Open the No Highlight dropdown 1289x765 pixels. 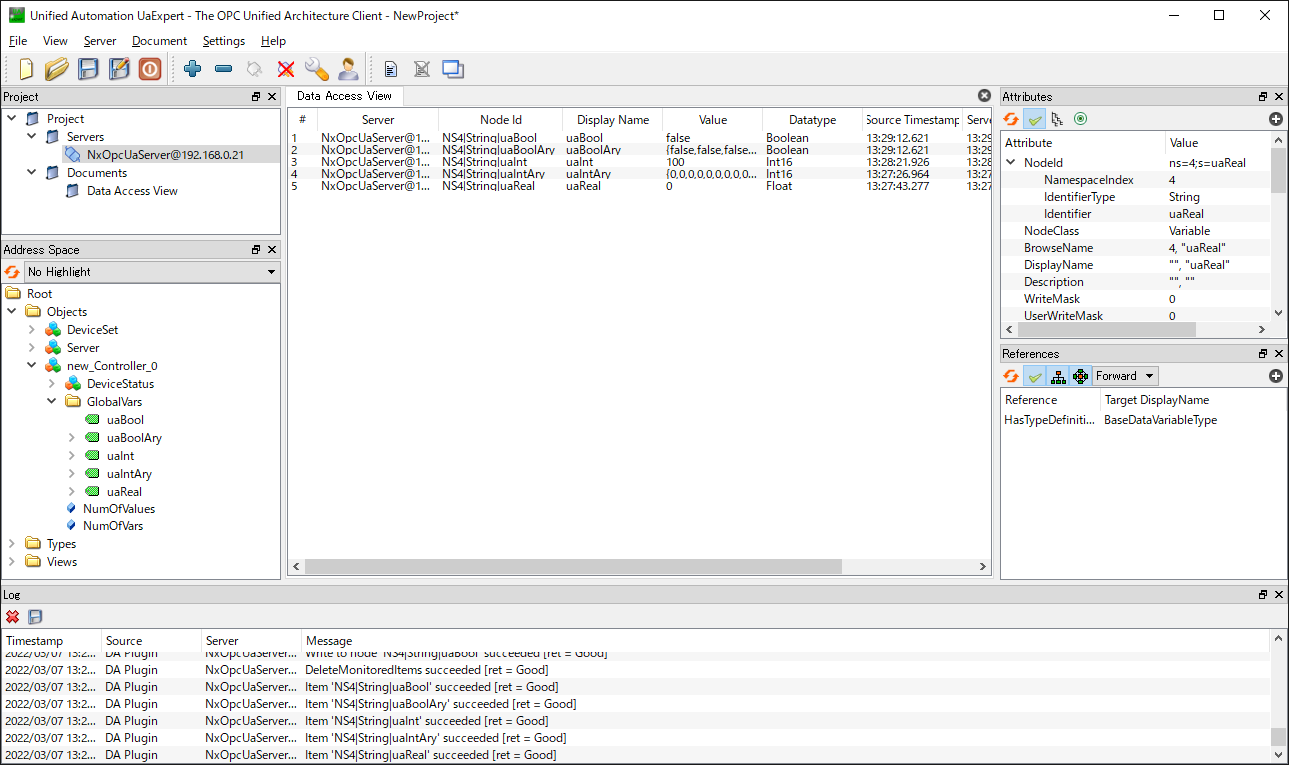pyautogui.click(x=152, y=272)
